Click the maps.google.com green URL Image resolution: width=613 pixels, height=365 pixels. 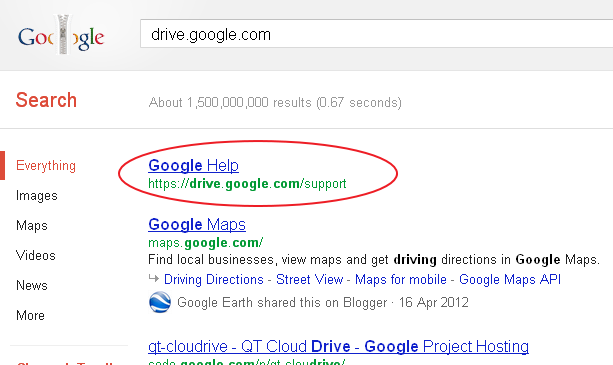pos(206,243)
